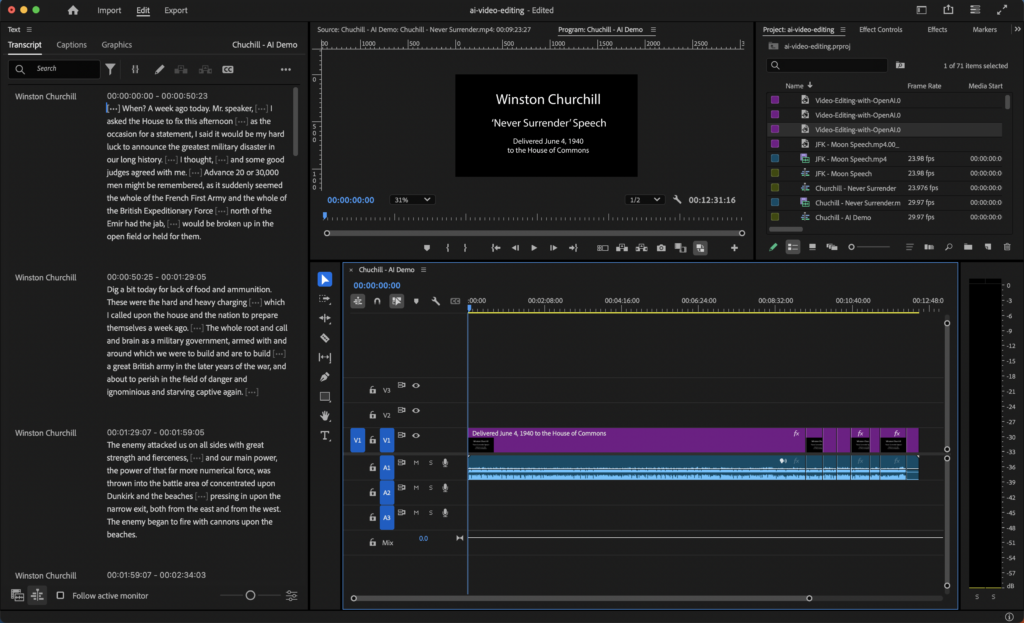Select the Type tool
1024x623 pixels.
coord(325,436)
